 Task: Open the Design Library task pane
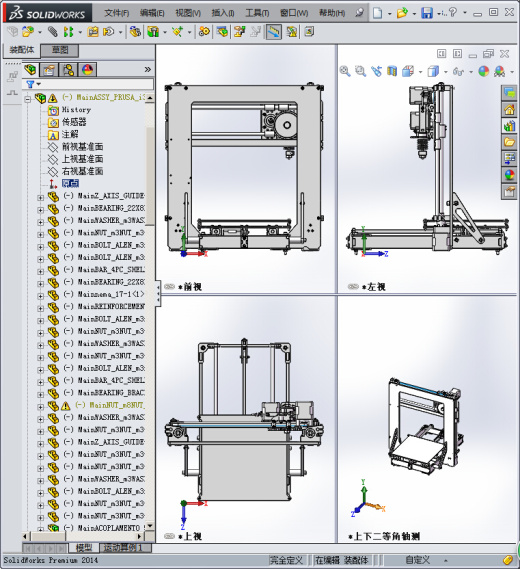pyautogui.click(x=509, y=126)
